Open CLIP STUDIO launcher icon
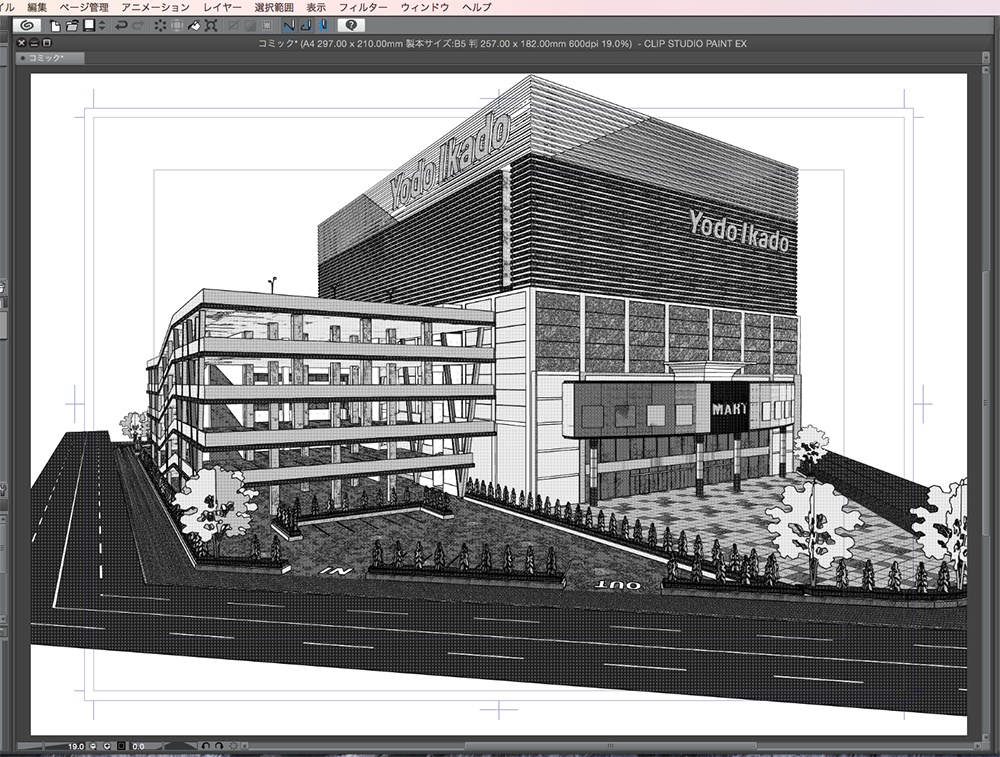The height and width of the screenshot is (757, 1000). [27, 25]
